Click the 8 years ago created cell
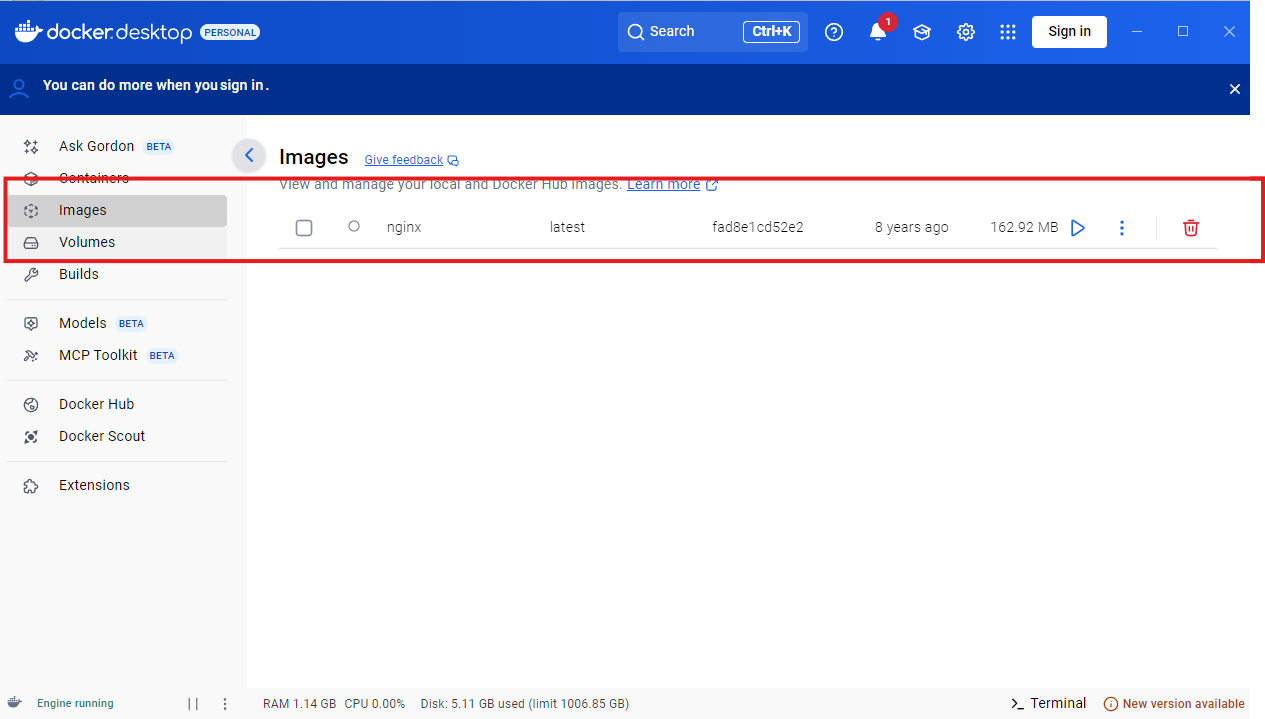The image size is (1265, 719). pyautogui.click(x=911, y=227)
